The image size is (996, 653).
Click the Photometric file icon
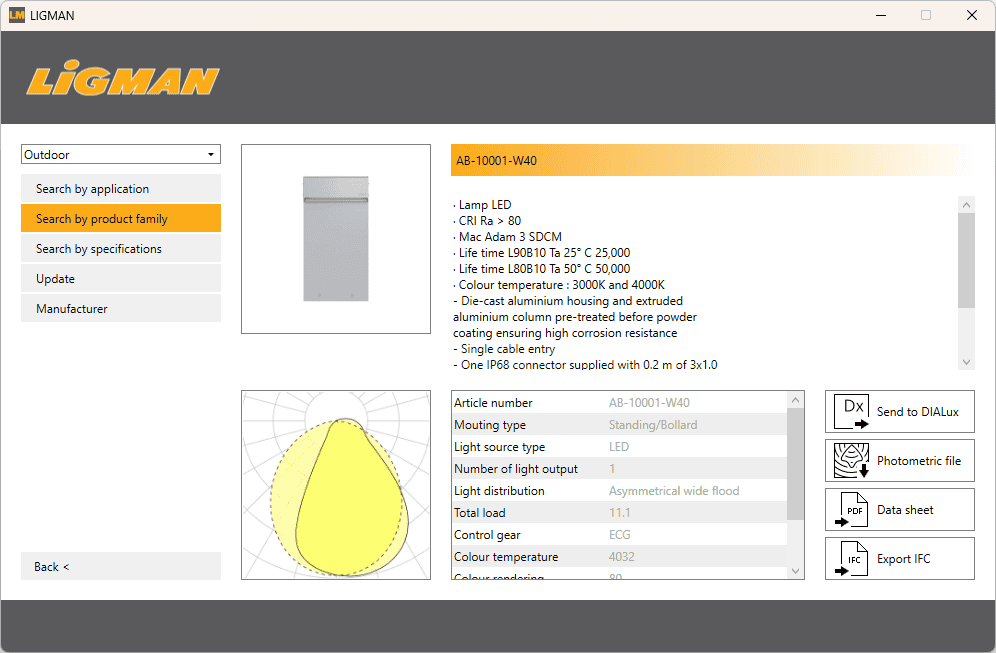click(x=852, y=461)
